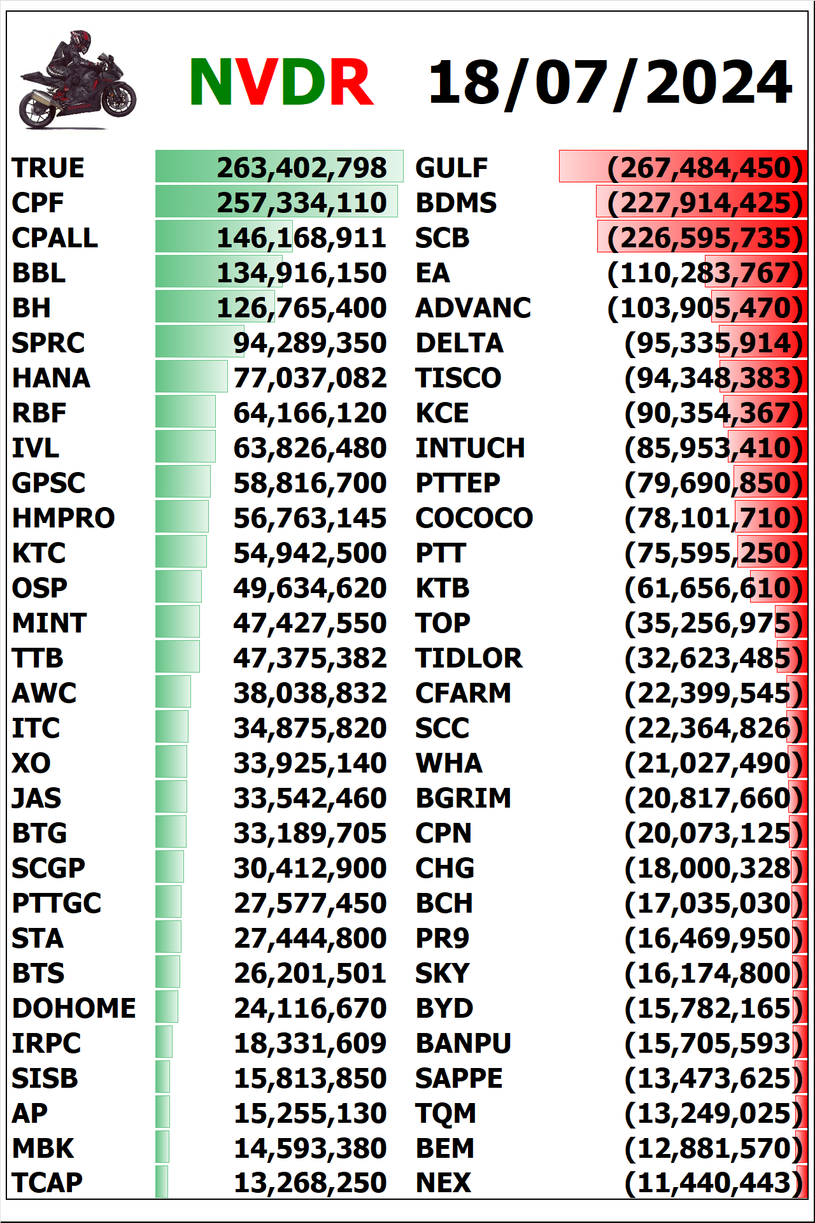The height and width of the screenshot is (1223, 815).
Task: Click GULF's red value bar (267,484,450)
Action: 682,168
